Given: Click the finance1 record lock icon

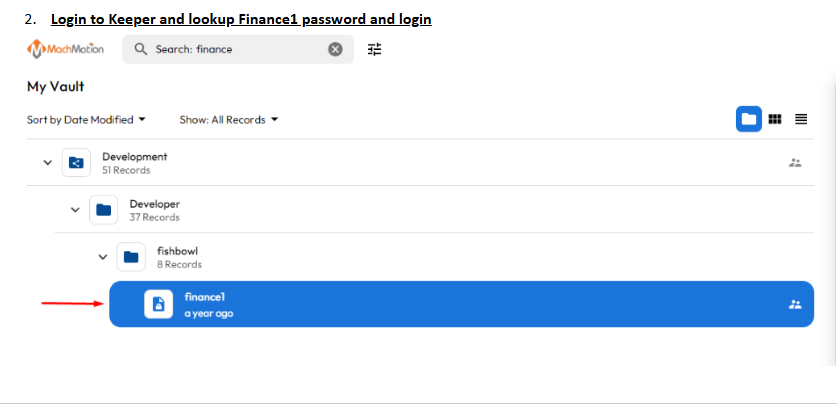Looking at the screenshot, I should [159, 304].
